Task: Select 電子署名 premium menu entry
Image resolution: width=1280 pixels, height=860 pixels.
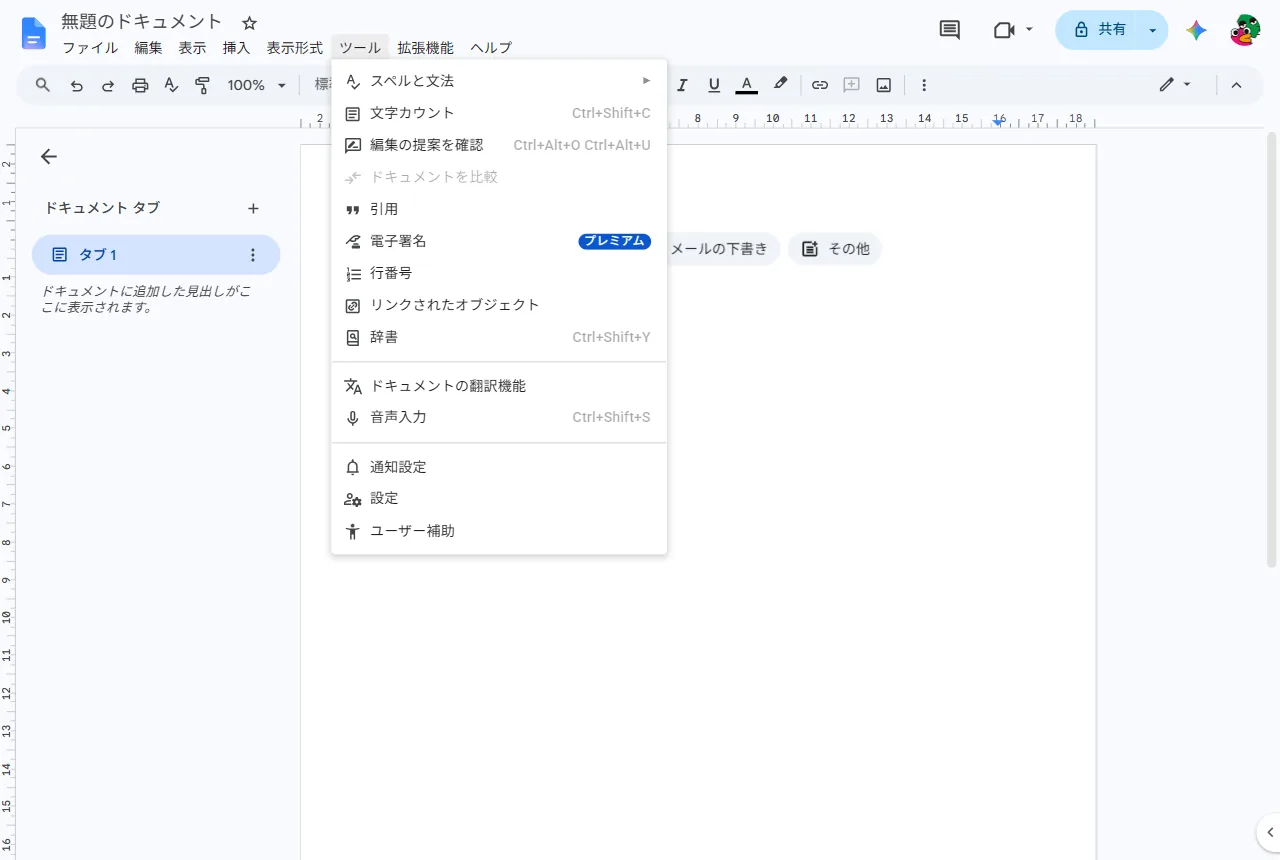Action: (499, 241)
